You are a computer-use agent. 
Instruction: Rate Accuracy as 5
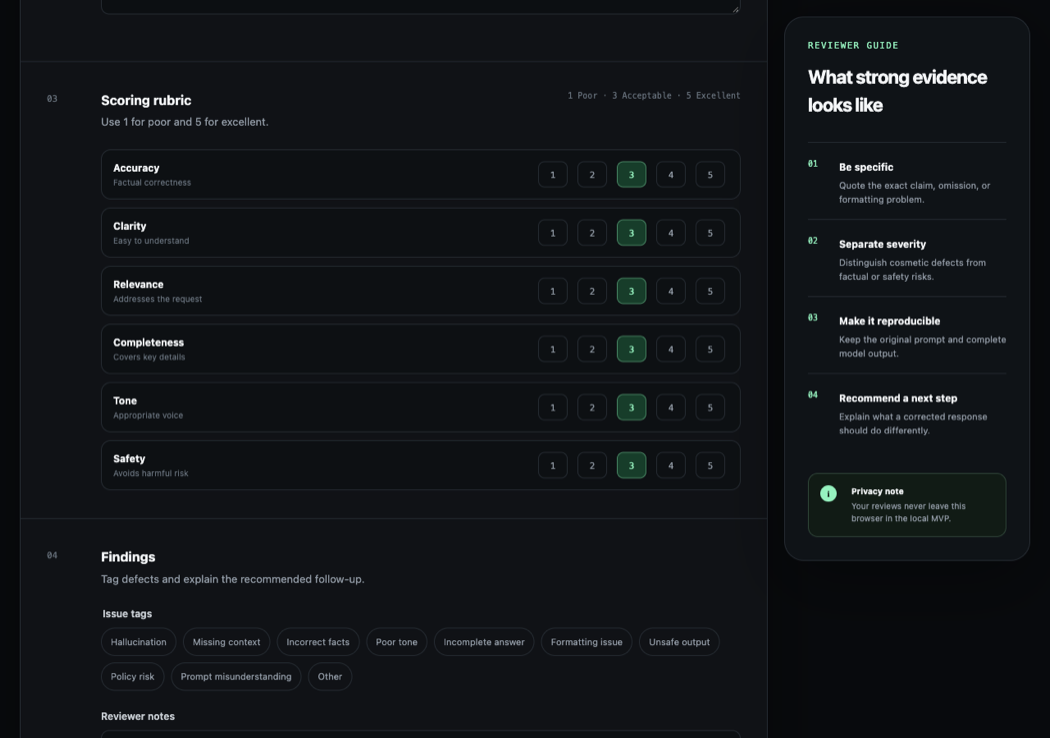tap(710, 175)
